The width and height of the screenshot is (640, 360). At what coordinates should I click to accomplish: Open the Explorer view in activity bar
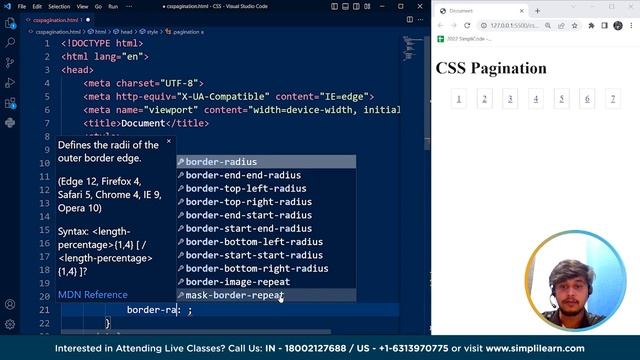(10, 23)
